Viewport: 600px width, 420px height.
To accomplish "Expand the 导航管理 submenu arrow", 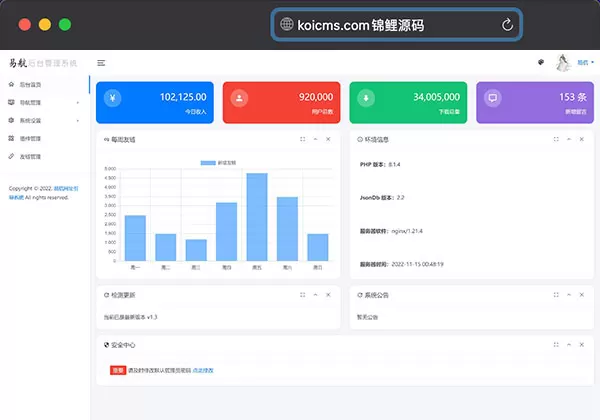I will (x=78, y=103).
